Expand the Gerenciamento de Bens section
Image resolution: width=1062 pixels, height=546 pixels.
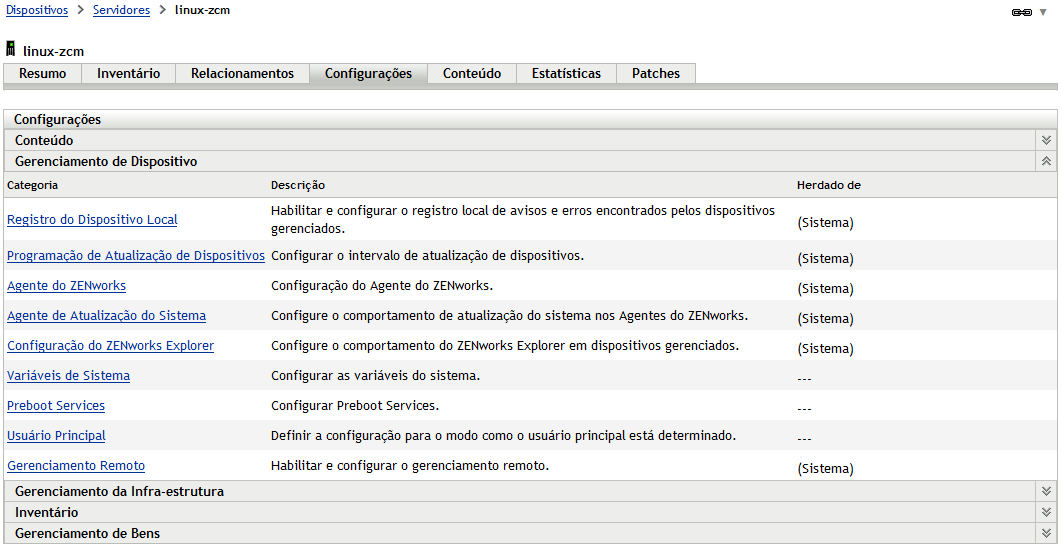coord(1046,533)
